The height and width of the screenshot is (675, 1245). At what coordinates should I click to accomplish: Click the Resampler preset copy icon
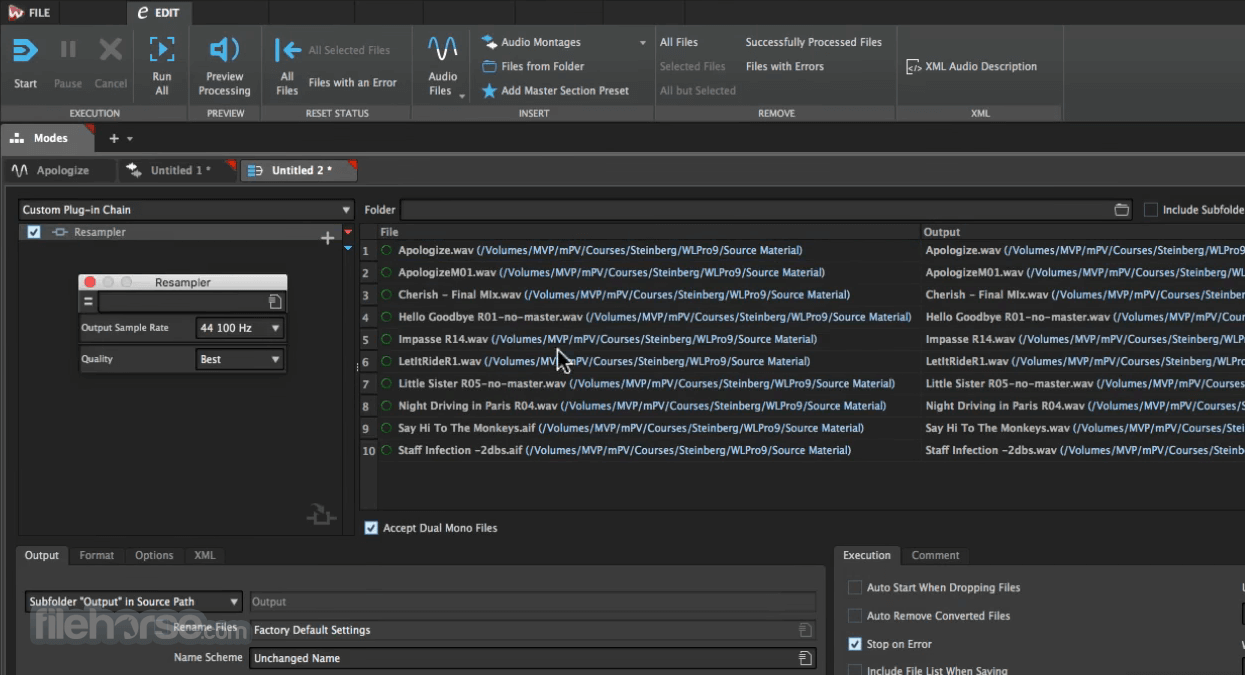coord(275,301)
